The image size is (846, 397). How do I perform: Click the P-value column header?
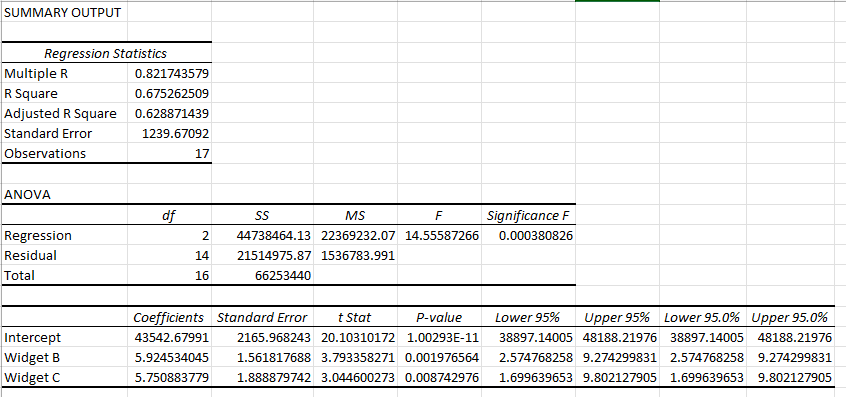[439, 317]
